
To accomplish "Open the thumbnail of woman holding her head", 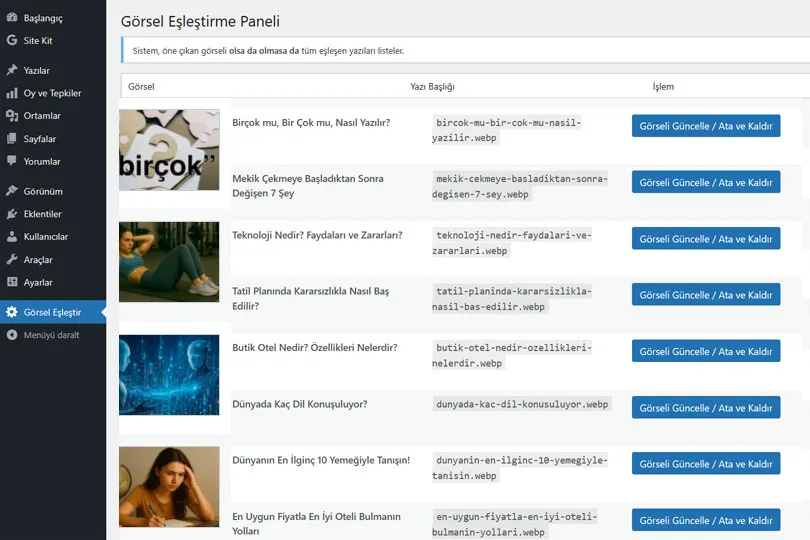I will point(169,487).
